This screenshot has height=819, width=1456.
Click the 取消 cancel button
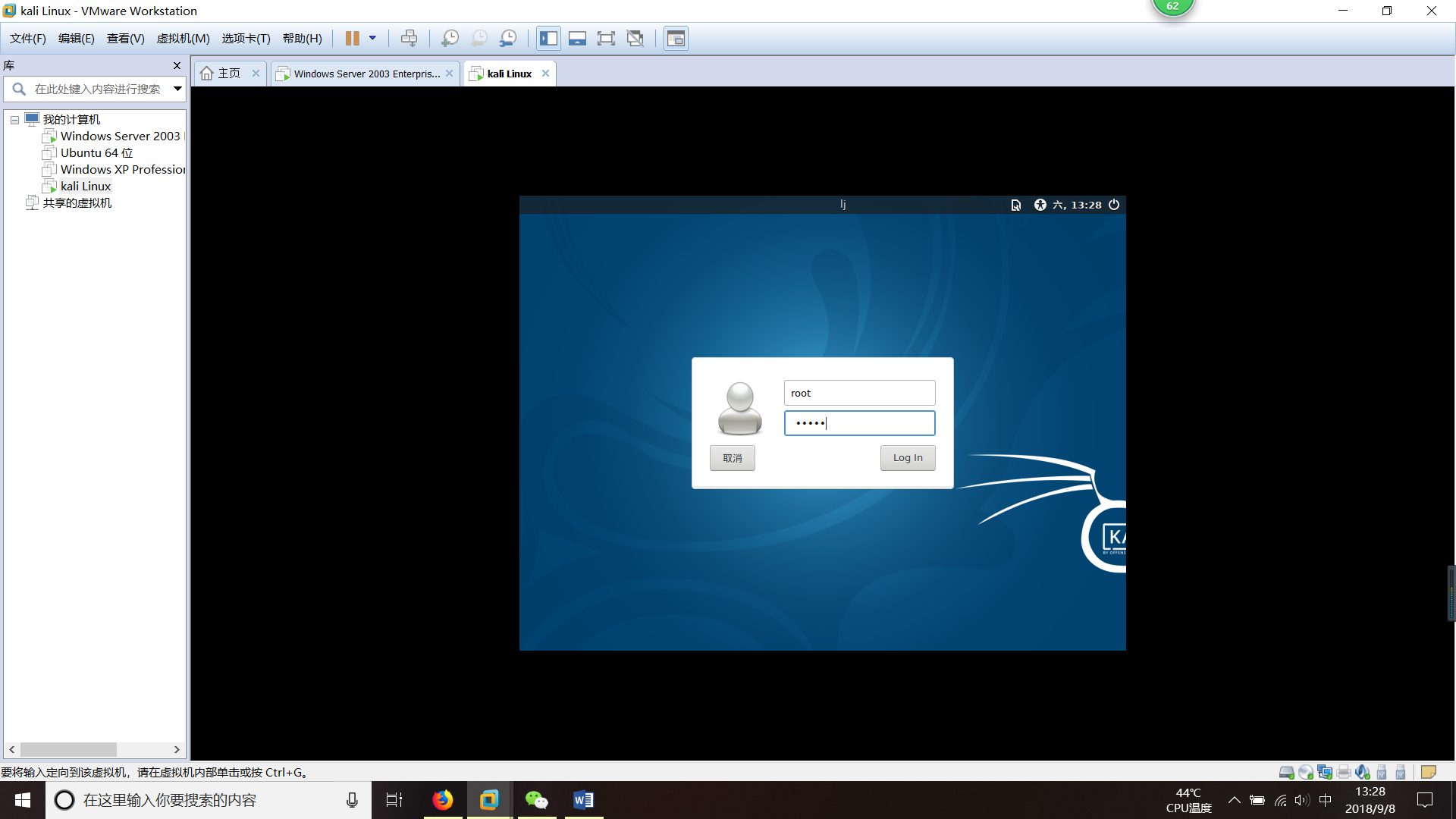click(732, 458)
